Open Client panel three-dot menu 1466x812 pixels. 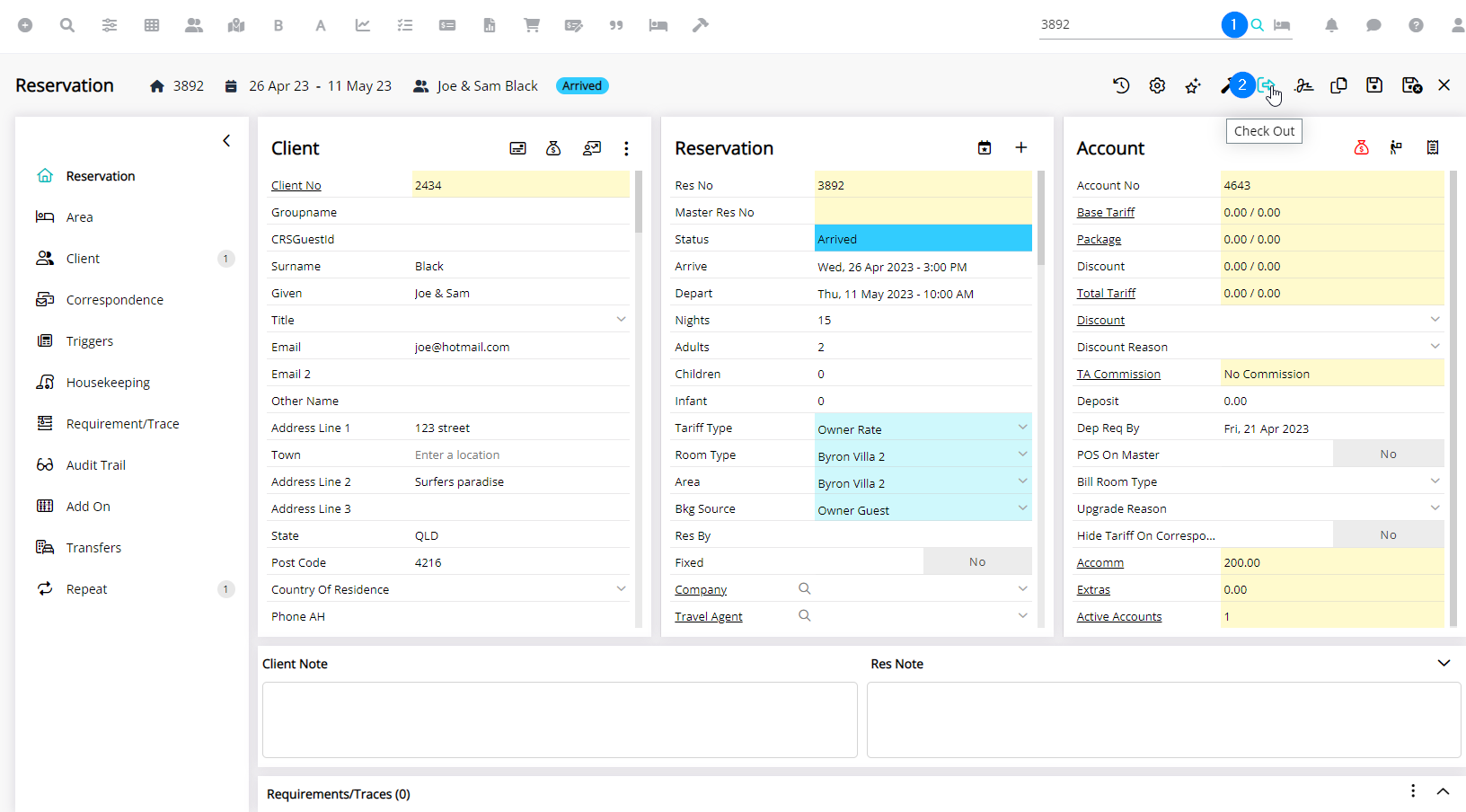(x=626, y=148)
